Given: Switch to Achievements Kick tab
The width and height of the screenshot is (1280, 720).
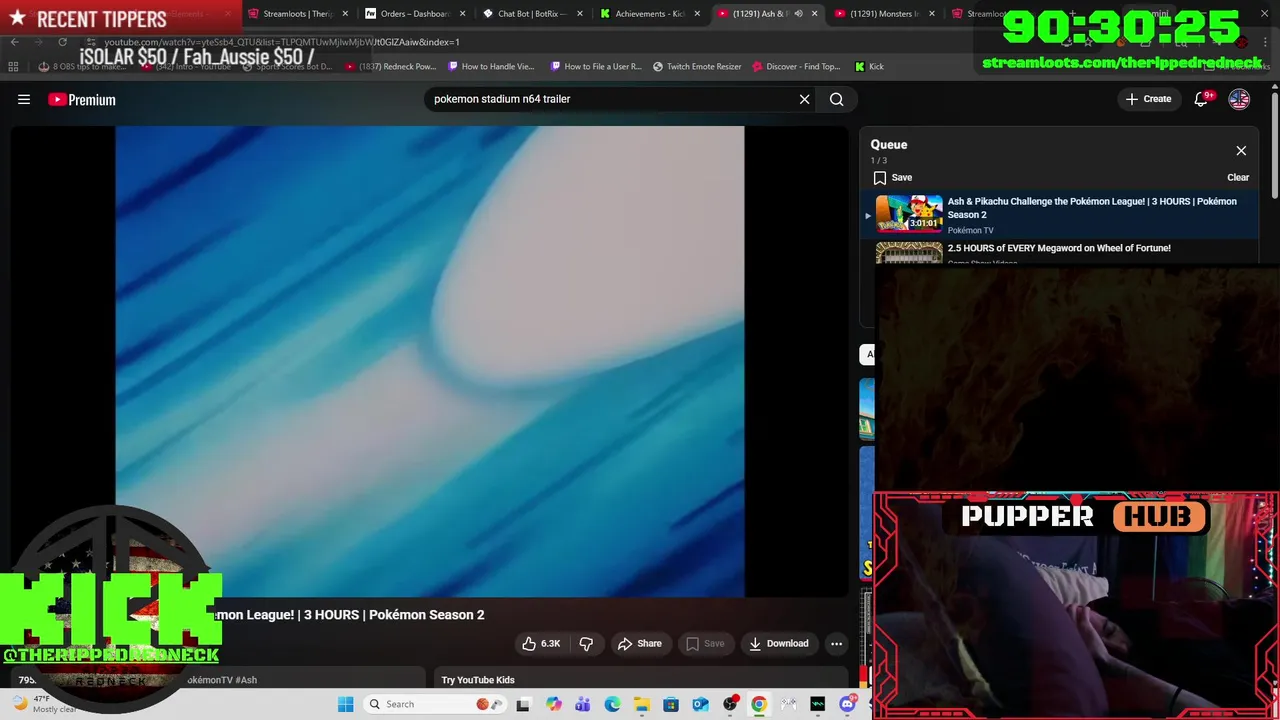Looking at the screenshot, I should [x=650, y=14].
